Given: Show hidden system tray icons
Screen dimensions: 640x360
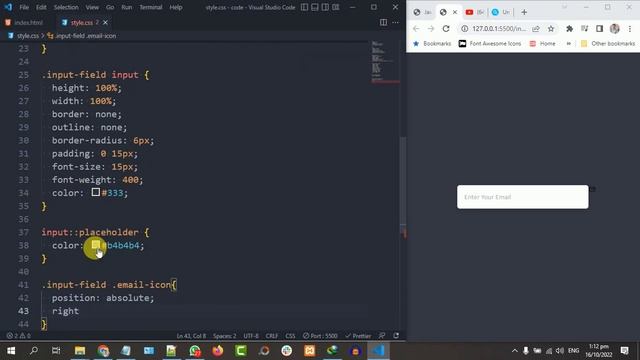Looking at the screenshot, I should pos(515,351).
